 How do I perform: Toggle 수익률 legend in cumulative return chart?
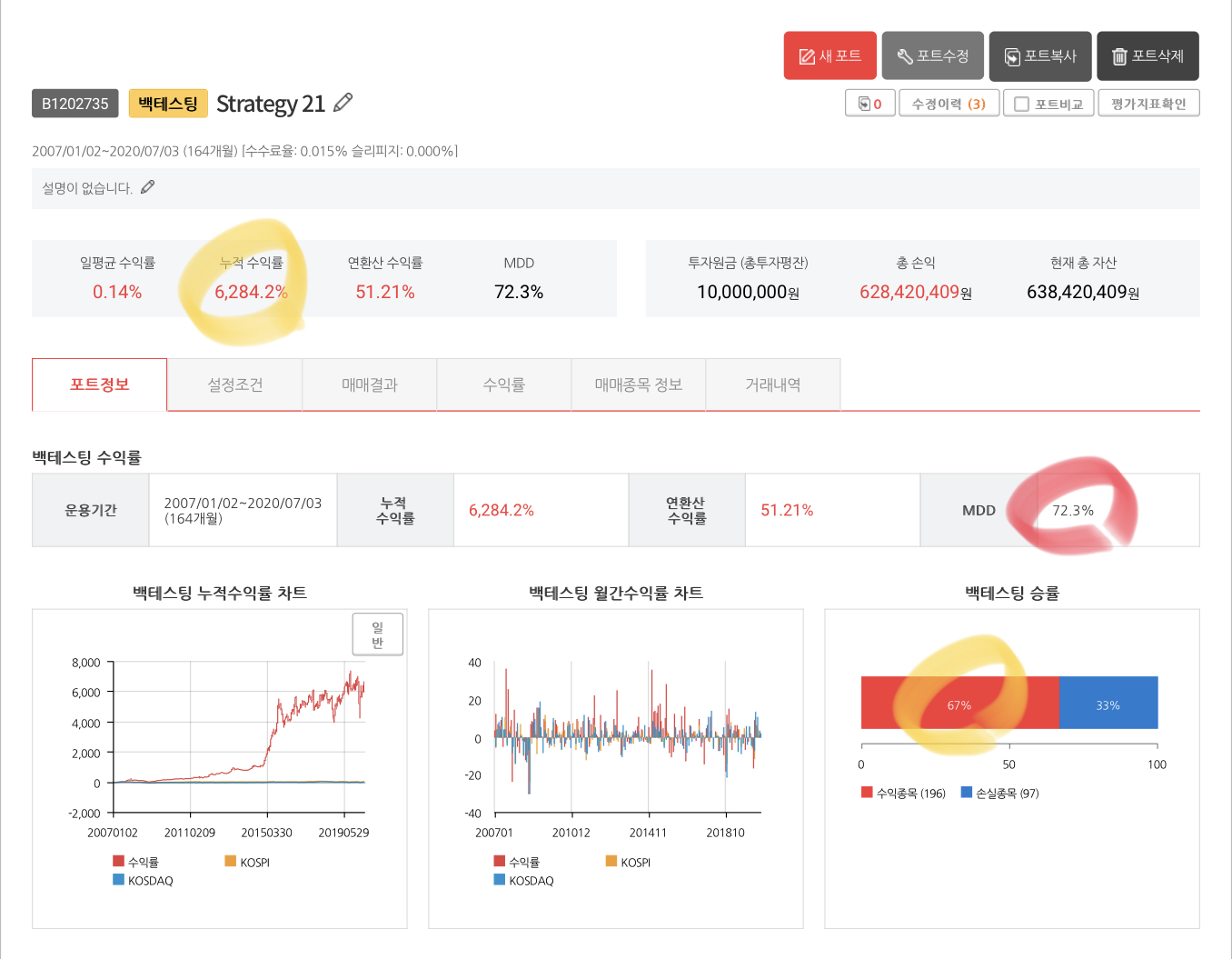click(135, 862)
